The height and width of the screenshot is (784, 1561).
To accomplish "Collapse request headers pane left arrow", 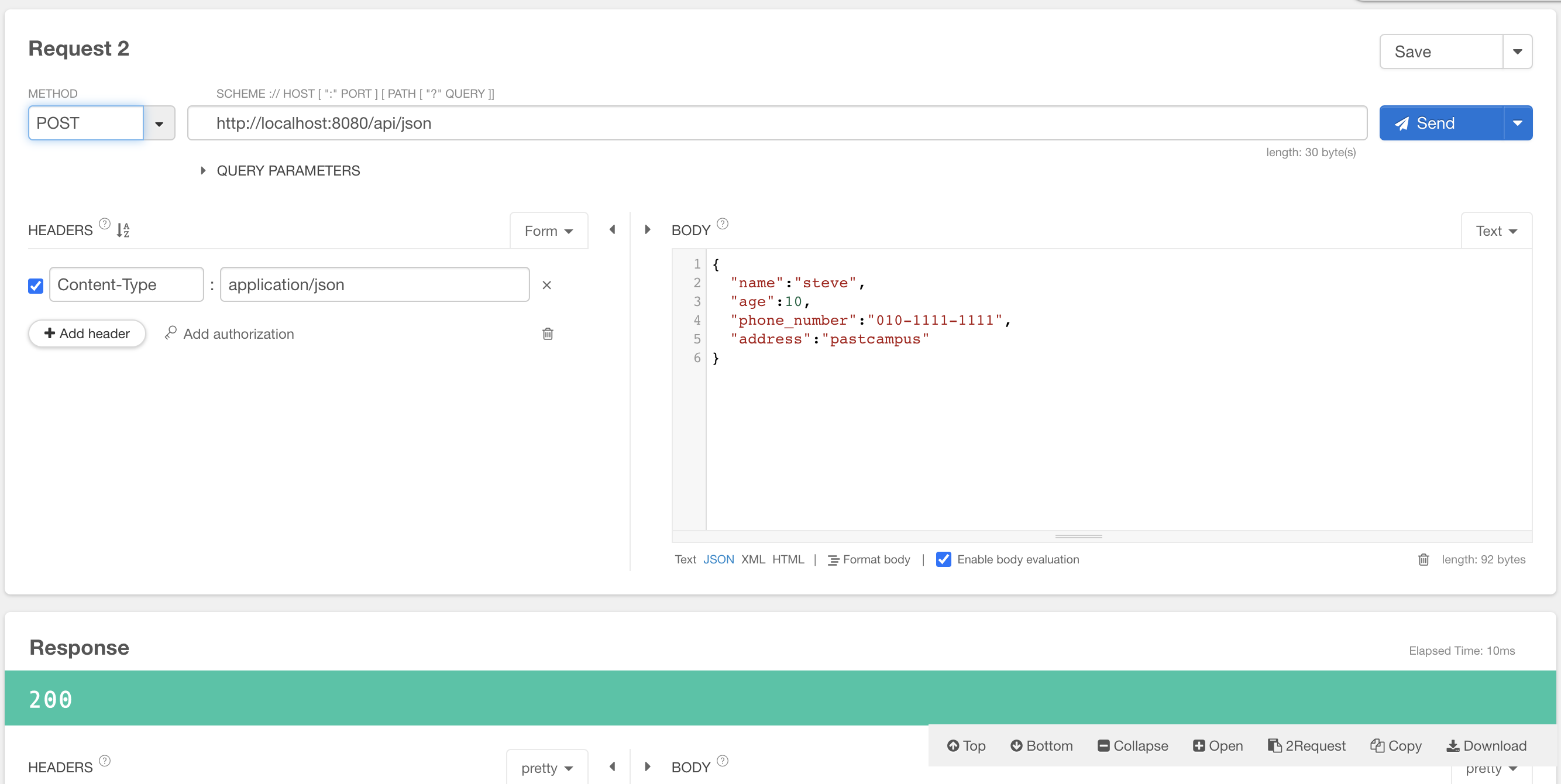I will tap(612, 229).
